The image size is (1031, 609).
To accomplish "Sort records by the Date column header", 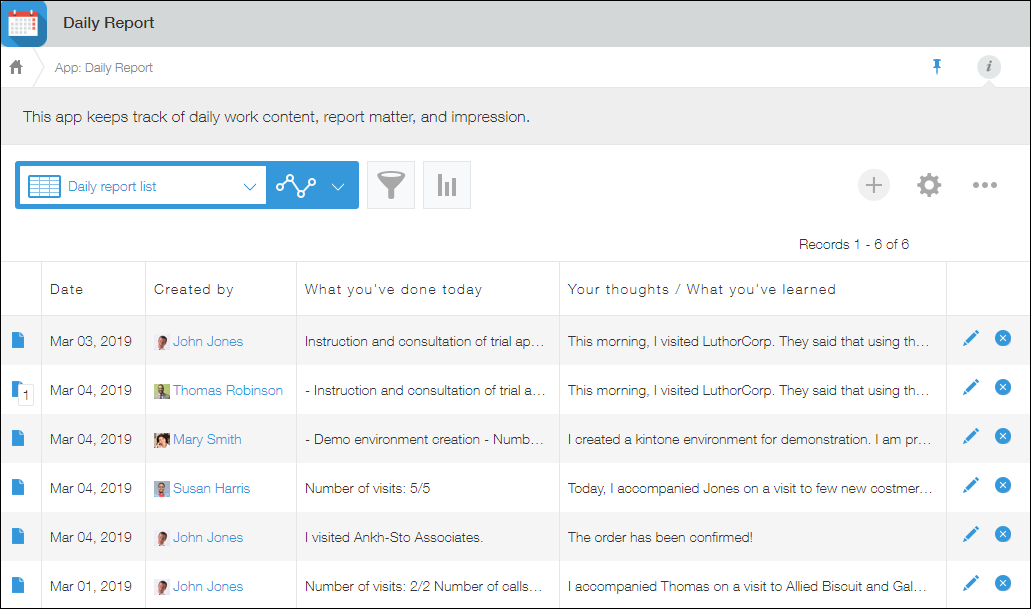I will tap(66, 289).
